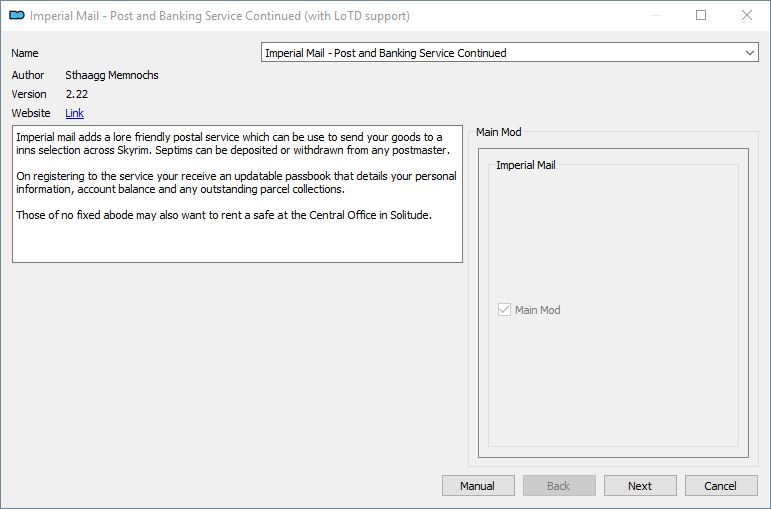The width and height of the screenshot is (771, 509).
Task: Click the Back button
Action: coord(559,485)
